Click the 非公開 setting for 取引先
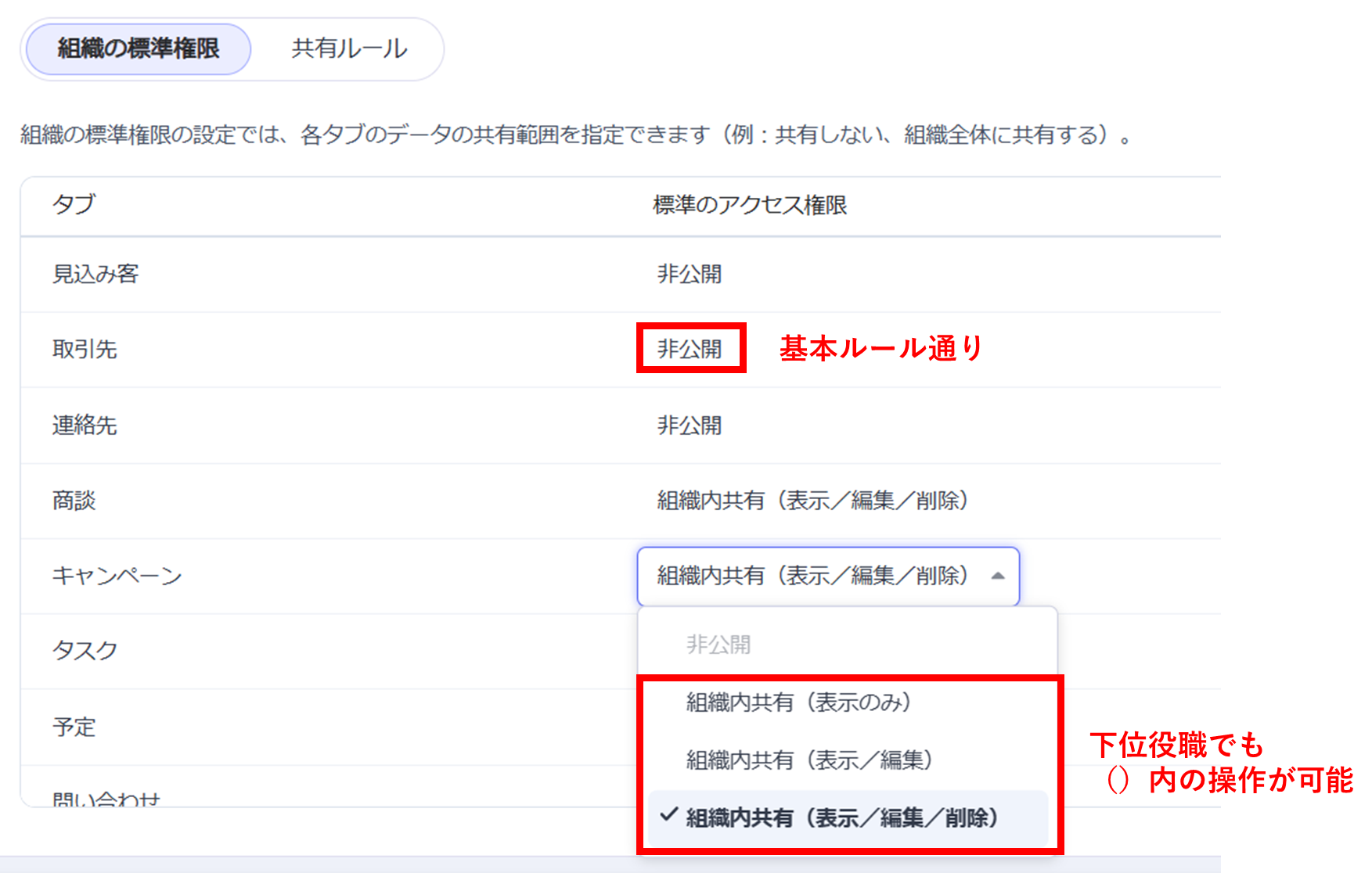This screenshot has height=873, width=1372. (690, 349)
